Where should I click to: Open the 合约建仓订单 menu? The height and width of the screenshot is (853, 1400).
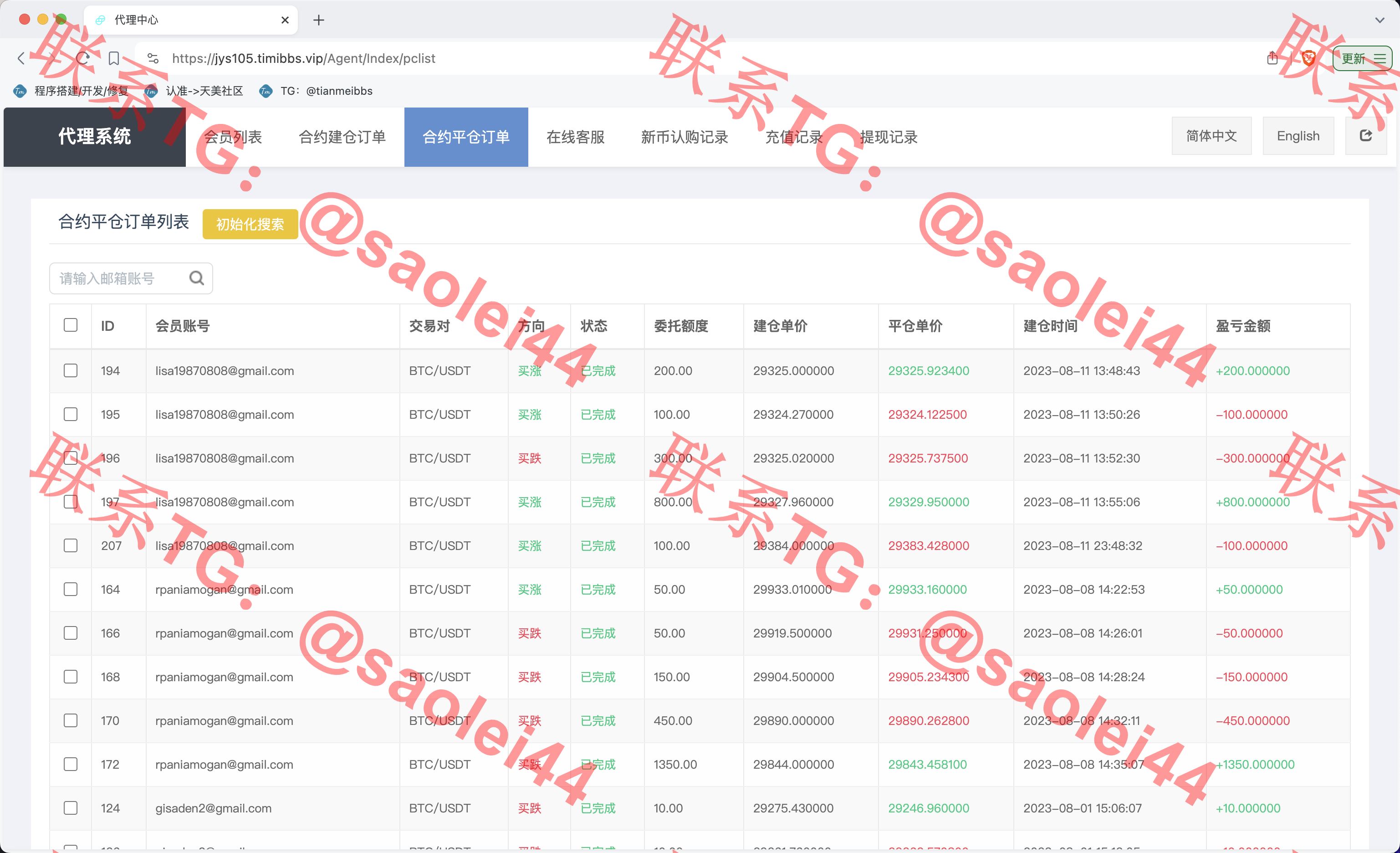coord(342,136)
